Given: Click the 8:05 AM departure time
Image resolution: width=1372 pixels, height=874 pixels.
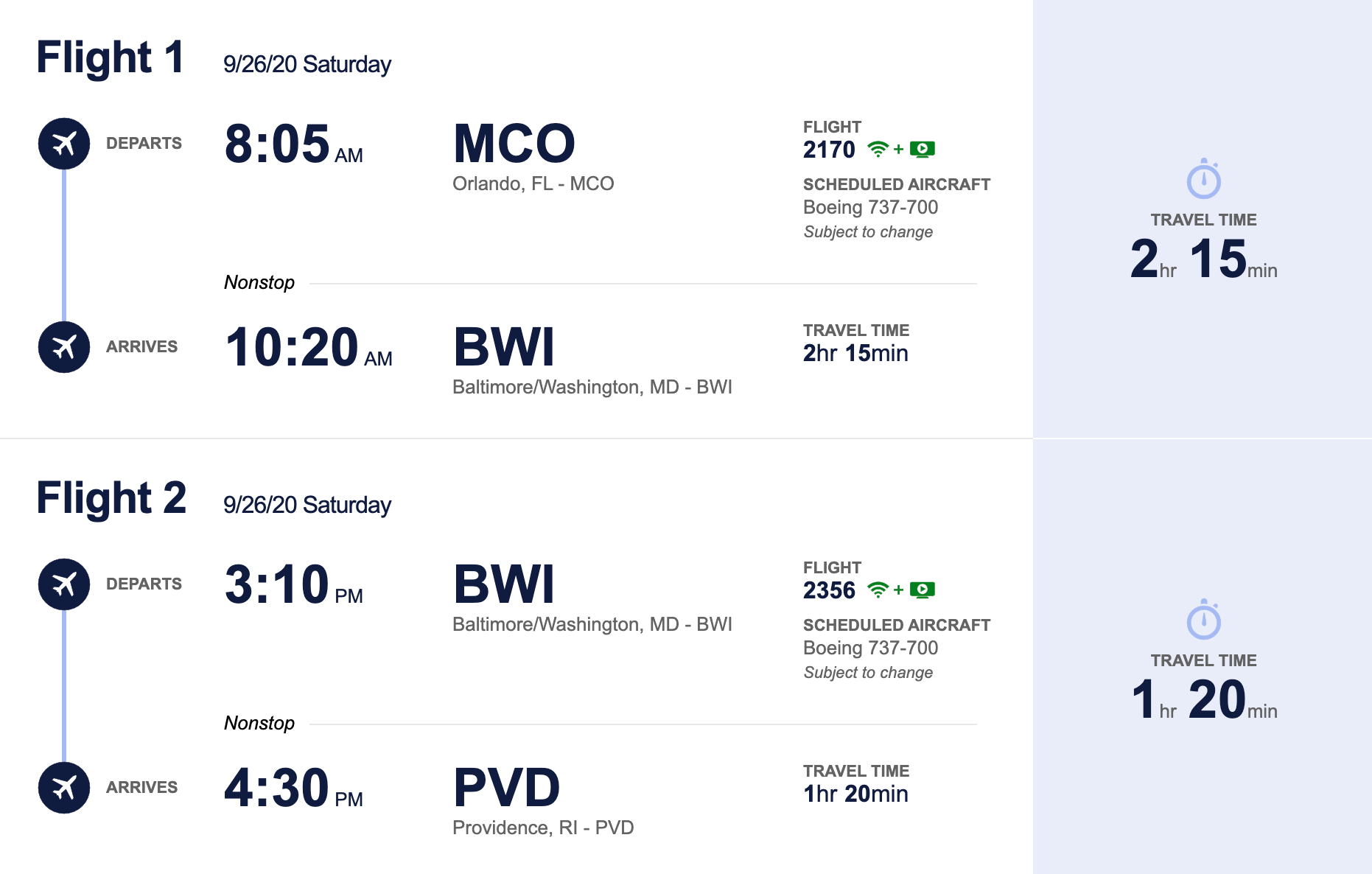Looking at the screenshot, I should click(293, 144).
